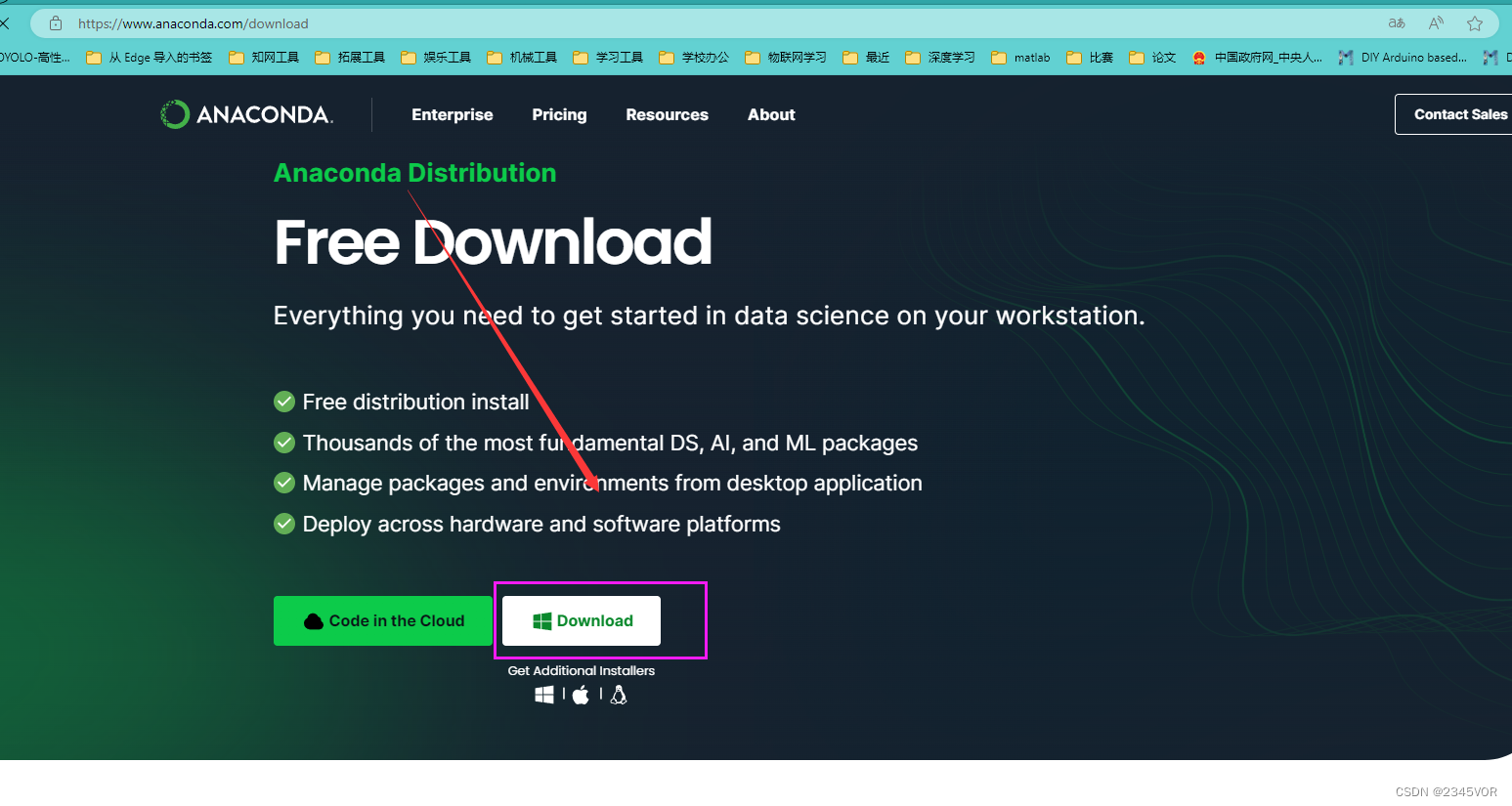Click the Windows logo inside Download button

pos(542,621)
